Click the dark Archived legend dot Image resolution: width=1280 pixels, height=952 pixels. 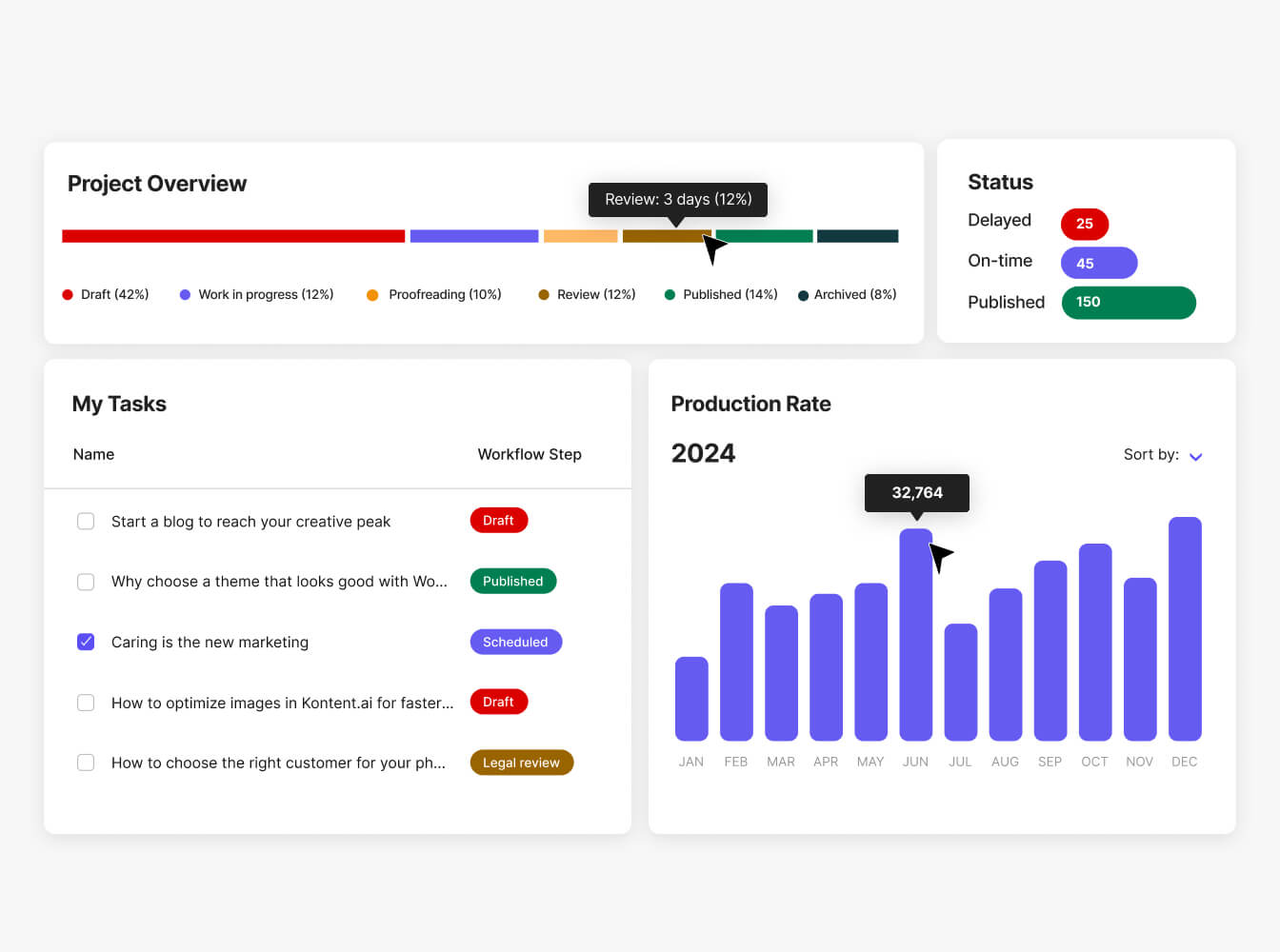coord(803,295)
